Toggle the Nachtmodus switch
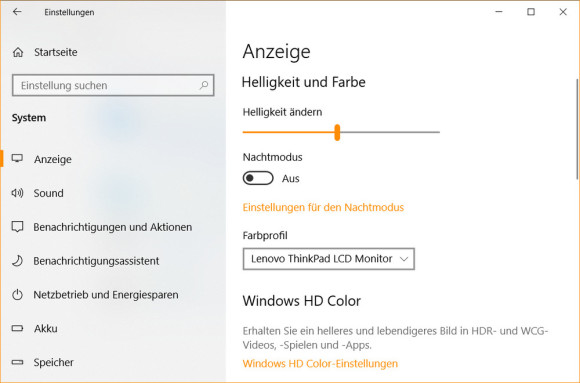580x383 pixels. [258, 178]
